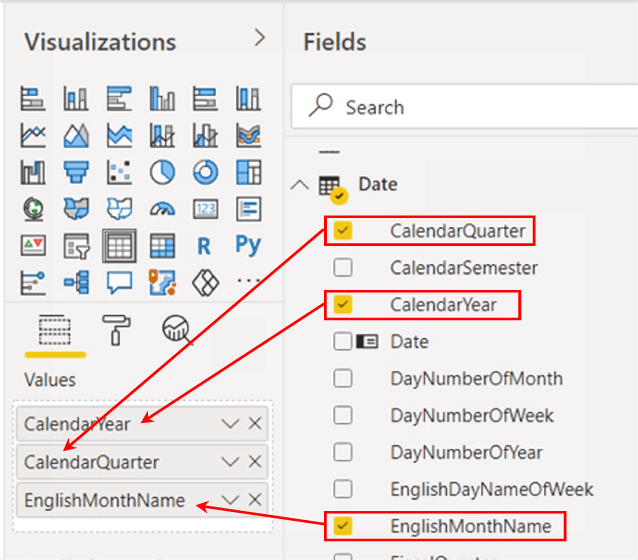This screenshot has width=638, height=560.
Task: Select the donut chart visualization
Action: coord(205,172)
